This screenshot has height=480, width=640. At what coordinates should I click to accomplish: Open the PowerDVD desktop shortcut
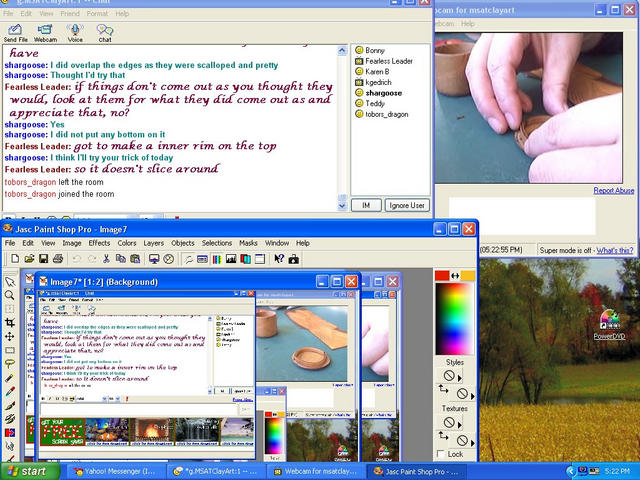(609, 325)
